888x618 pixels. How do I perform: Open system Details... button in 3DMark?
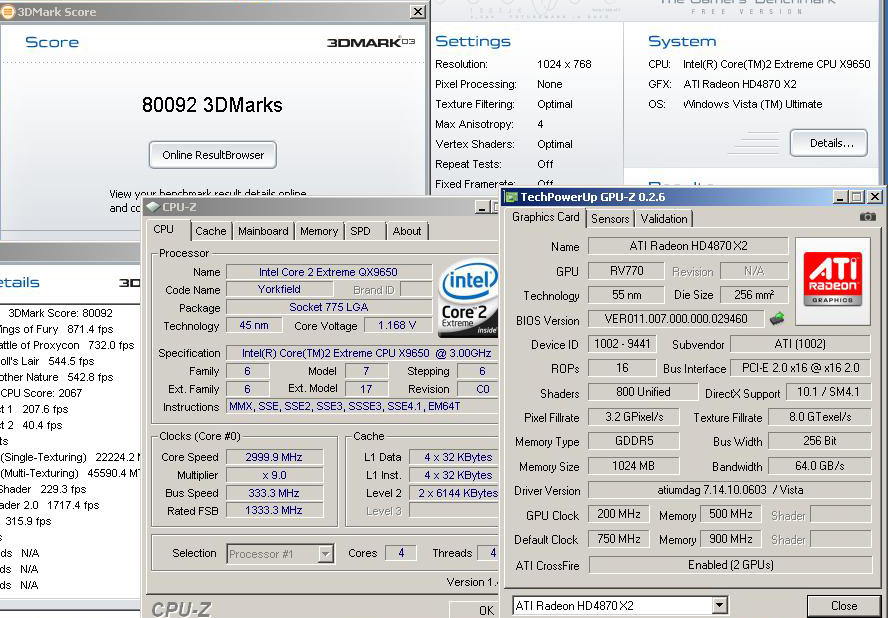pyautogui.click(x=828, y=143)
